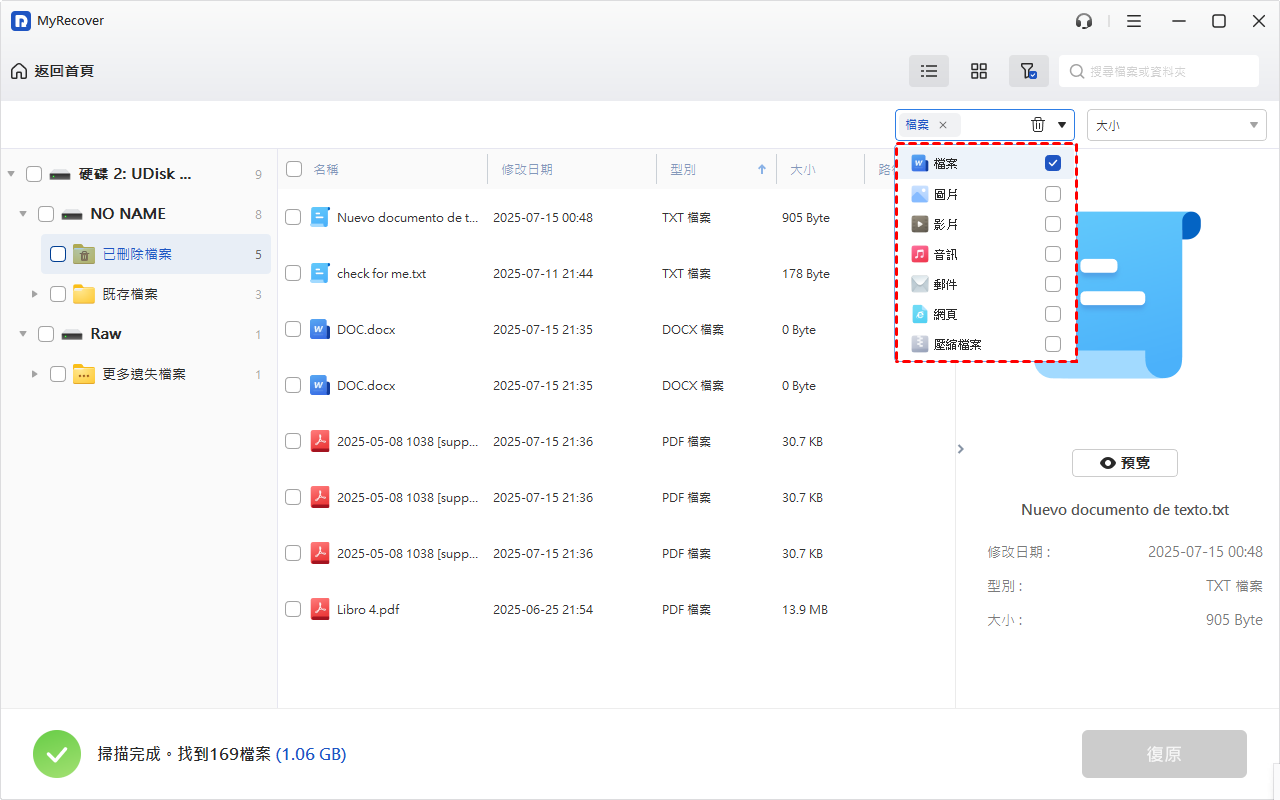Collapse the 硬碟 2: UDisk tree node
1280x800 pixels.
click(11, 174)
